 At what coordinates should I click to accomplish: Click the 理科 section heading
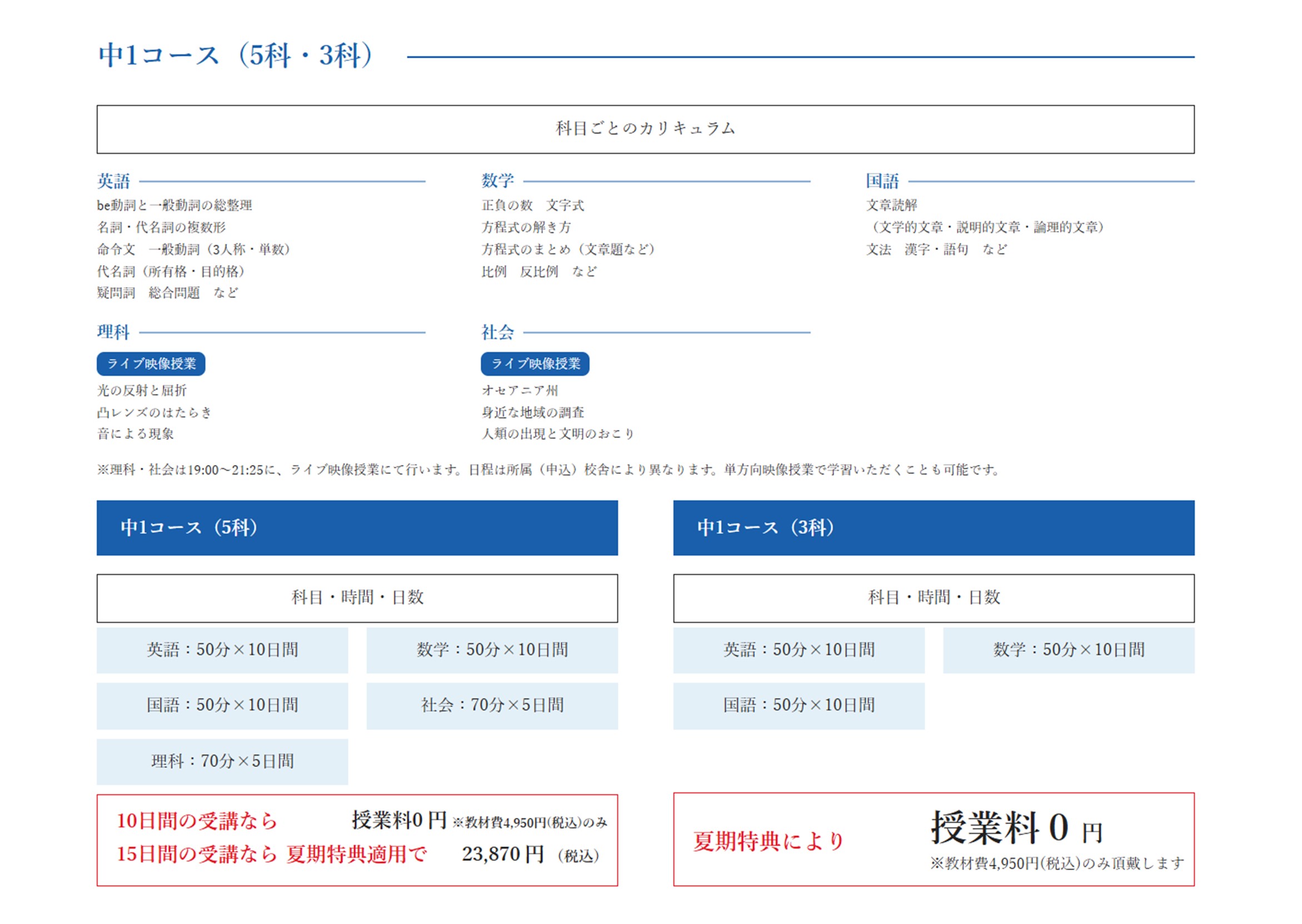(114, 332)
